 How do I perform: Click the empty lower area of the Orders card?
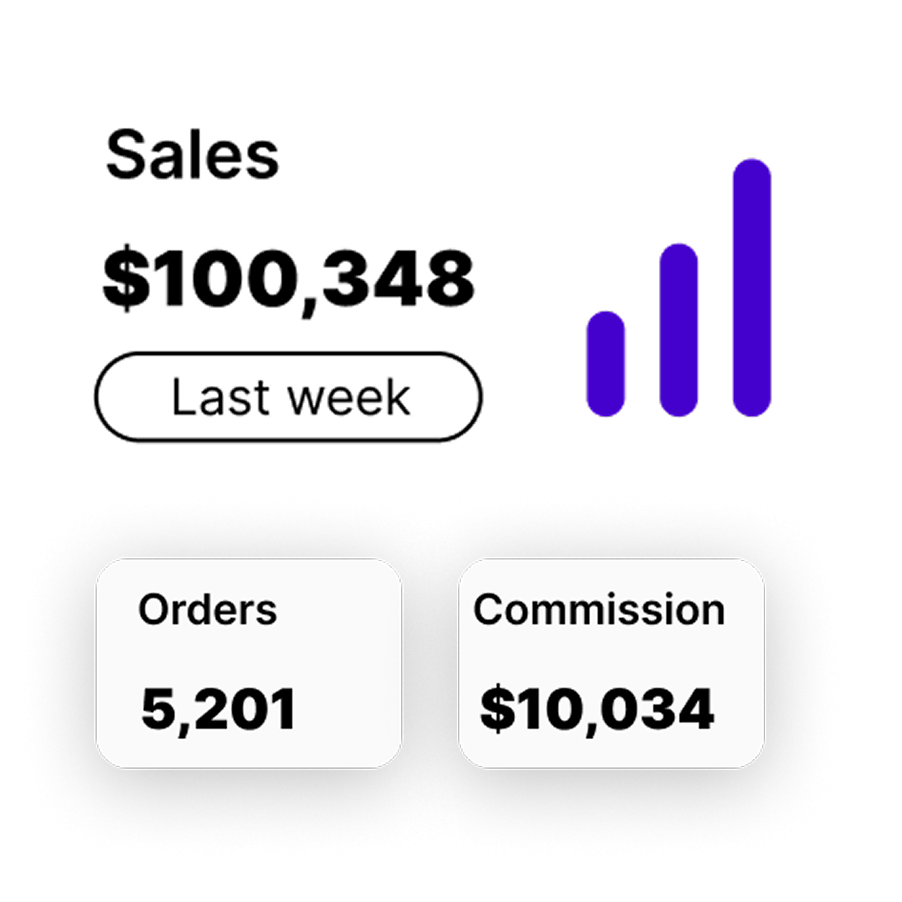tap(248, 750)
